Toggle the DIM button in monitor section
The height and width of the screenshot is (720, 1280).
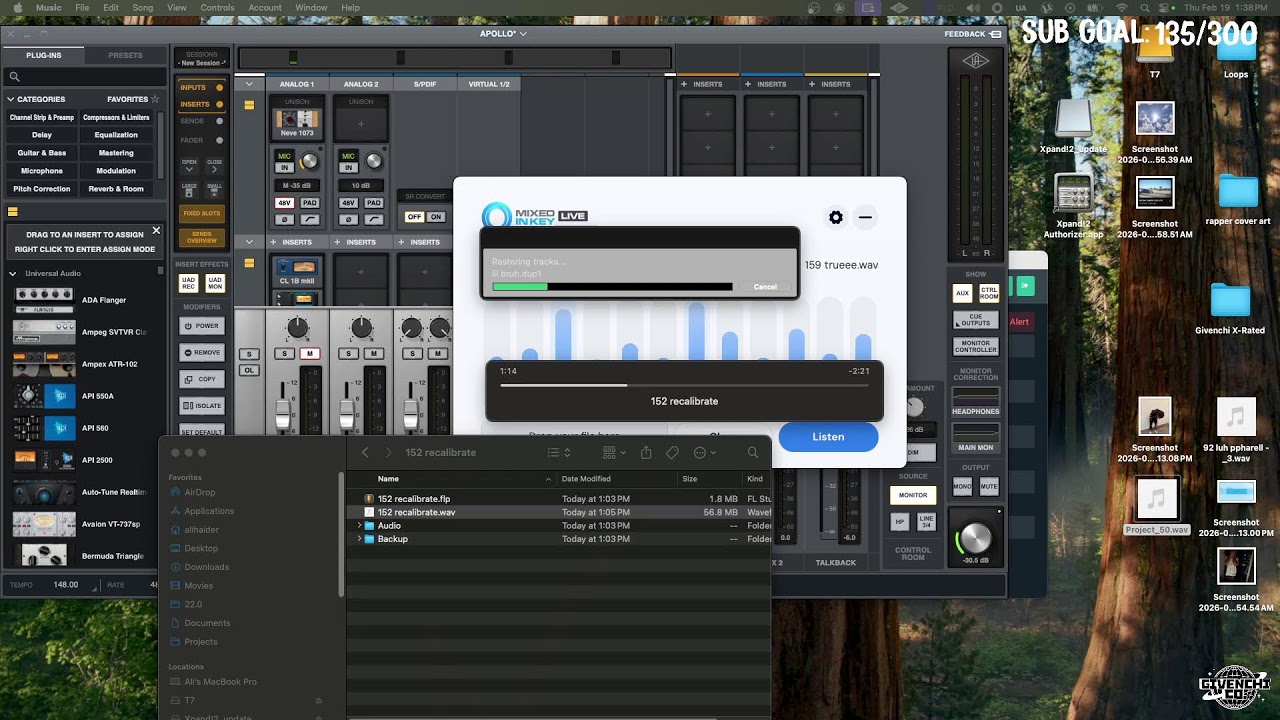[913, 452]
